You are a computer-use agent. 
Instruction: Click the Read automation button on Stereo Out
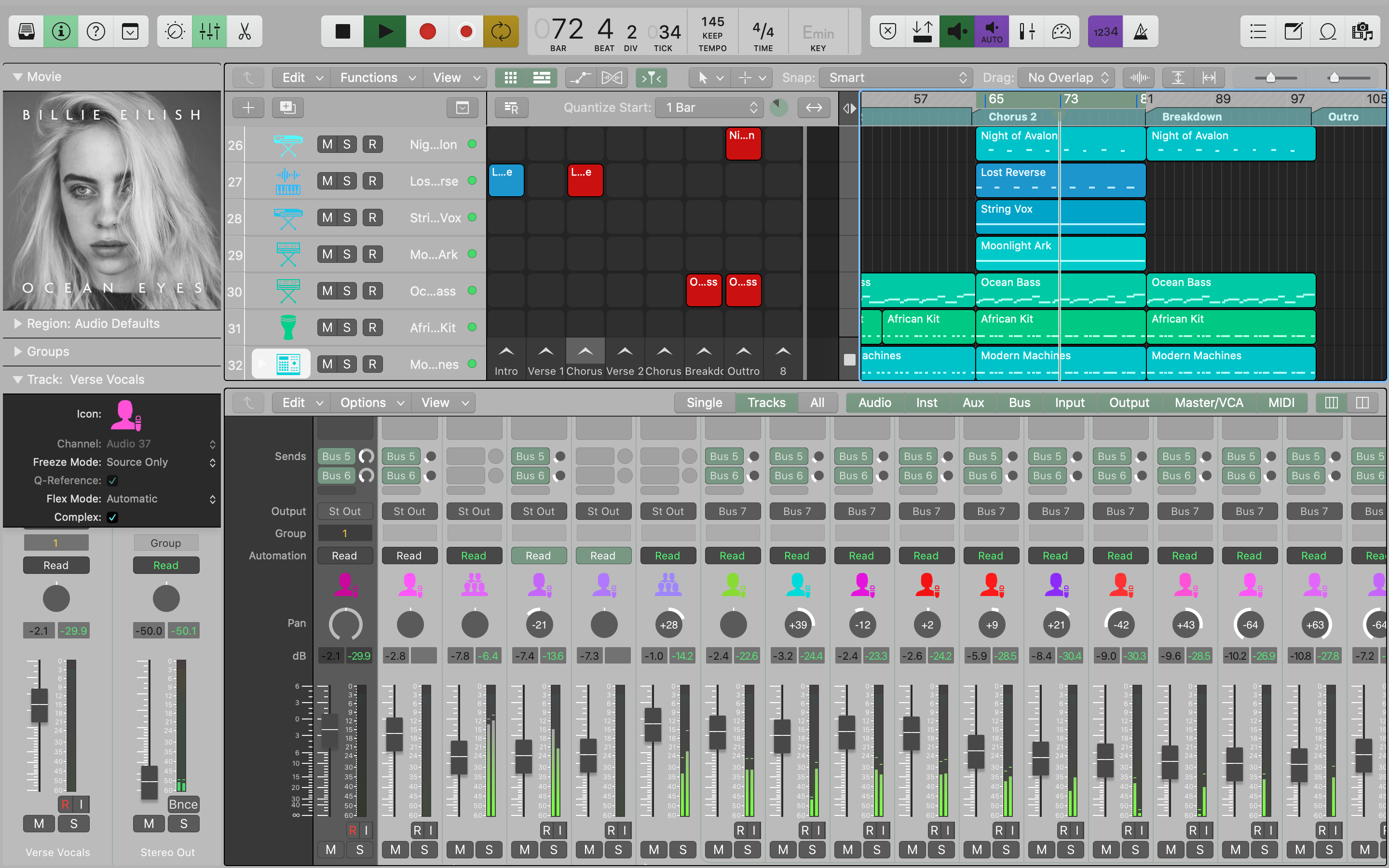(x=166, y=566)
